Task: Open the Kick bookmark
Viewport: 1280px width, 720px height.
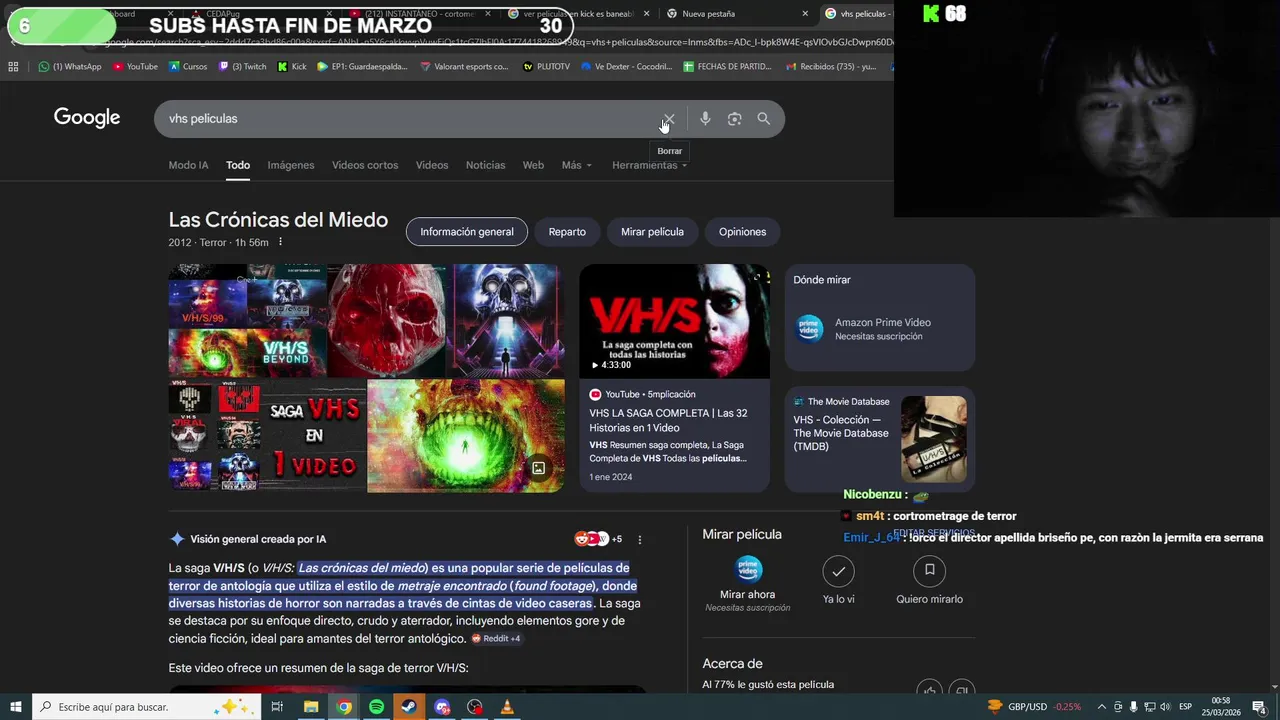Action: [292, 67]
